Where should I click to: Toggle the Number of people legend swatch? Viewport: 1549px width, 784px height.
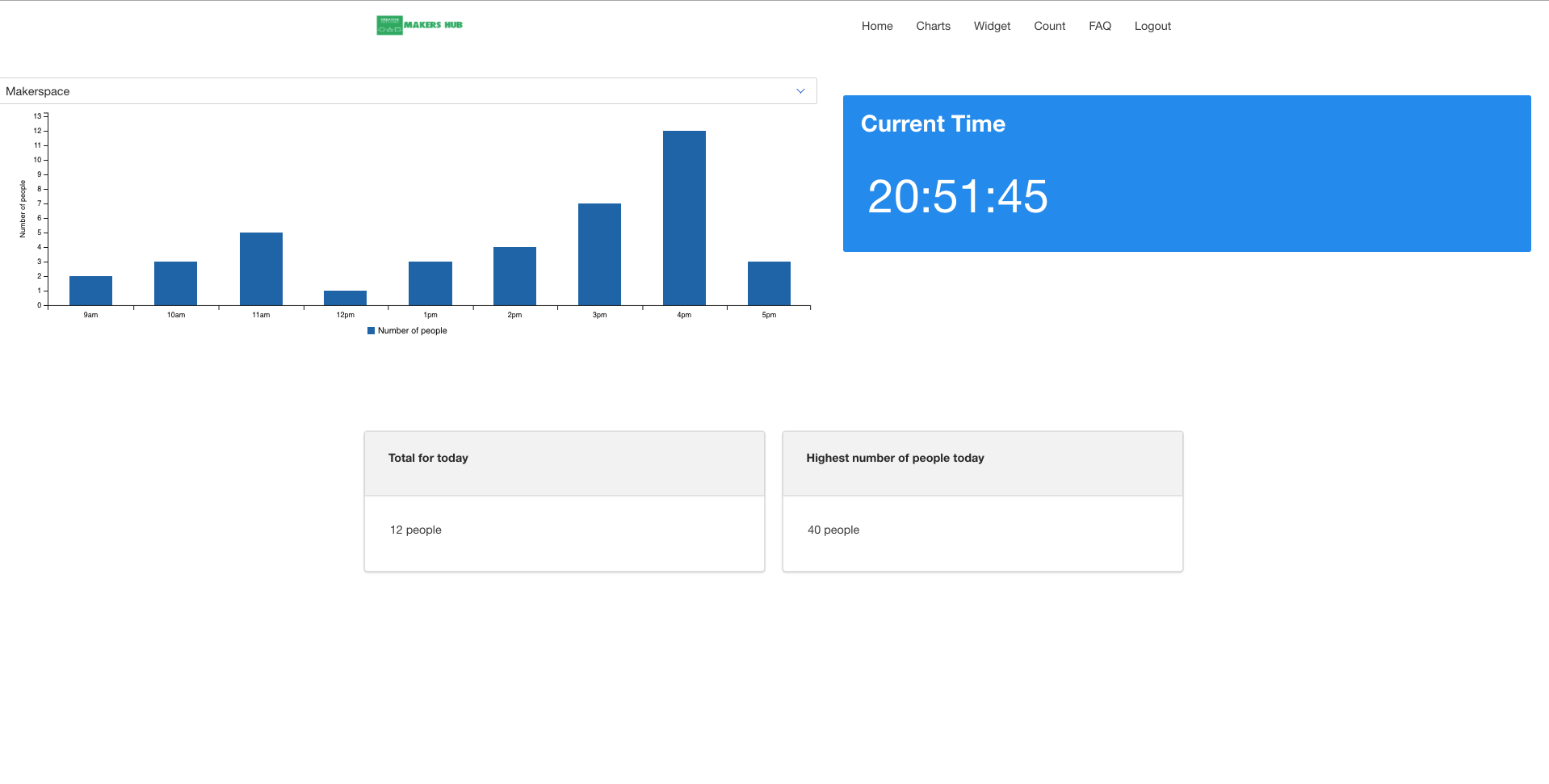pyautogui.click(x=372, y=331)
